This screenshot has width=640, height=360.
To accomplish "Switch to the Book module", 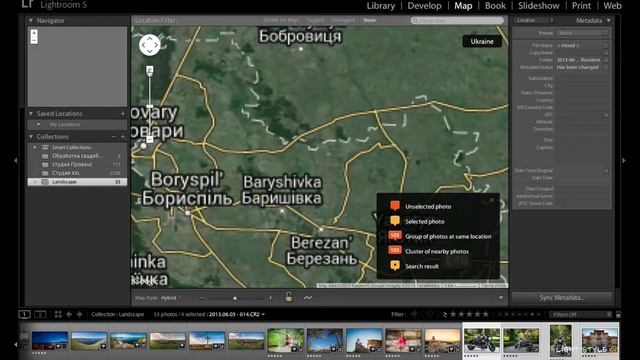I will pos(495,6).
